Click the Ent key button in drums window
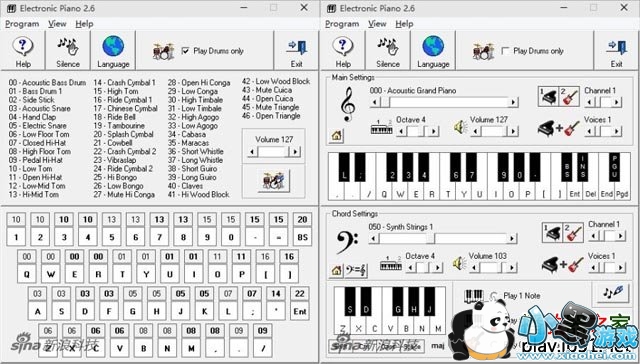 click(300, 311)
